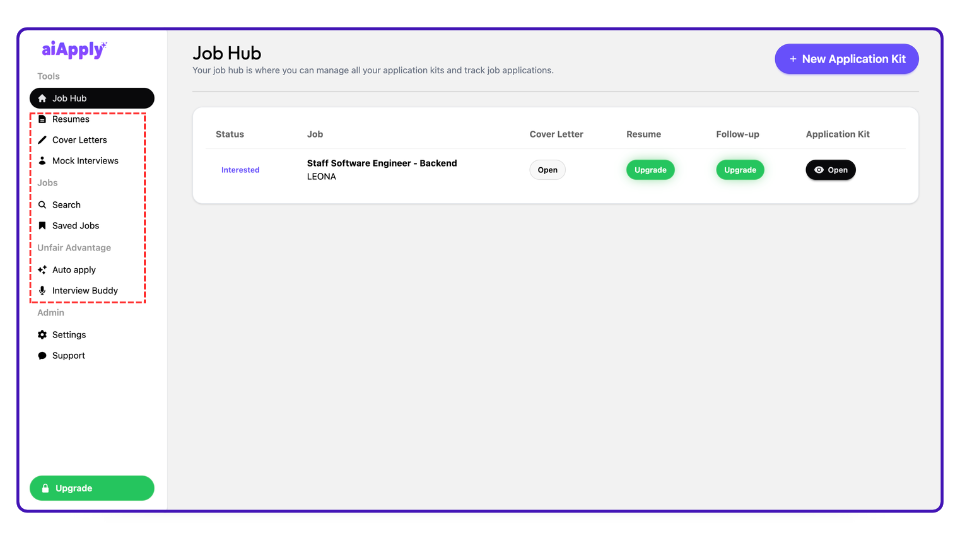960x540 pixels.
Task: Click the Mock Interviews person icon
Action: (x=42, y=160)
